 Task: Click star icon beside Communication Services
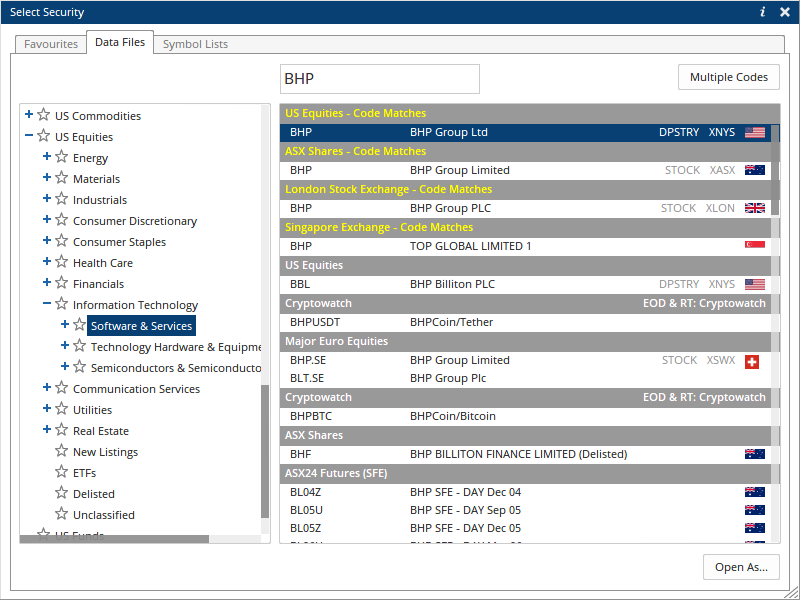pyautogui.click(x=62, y=387)
